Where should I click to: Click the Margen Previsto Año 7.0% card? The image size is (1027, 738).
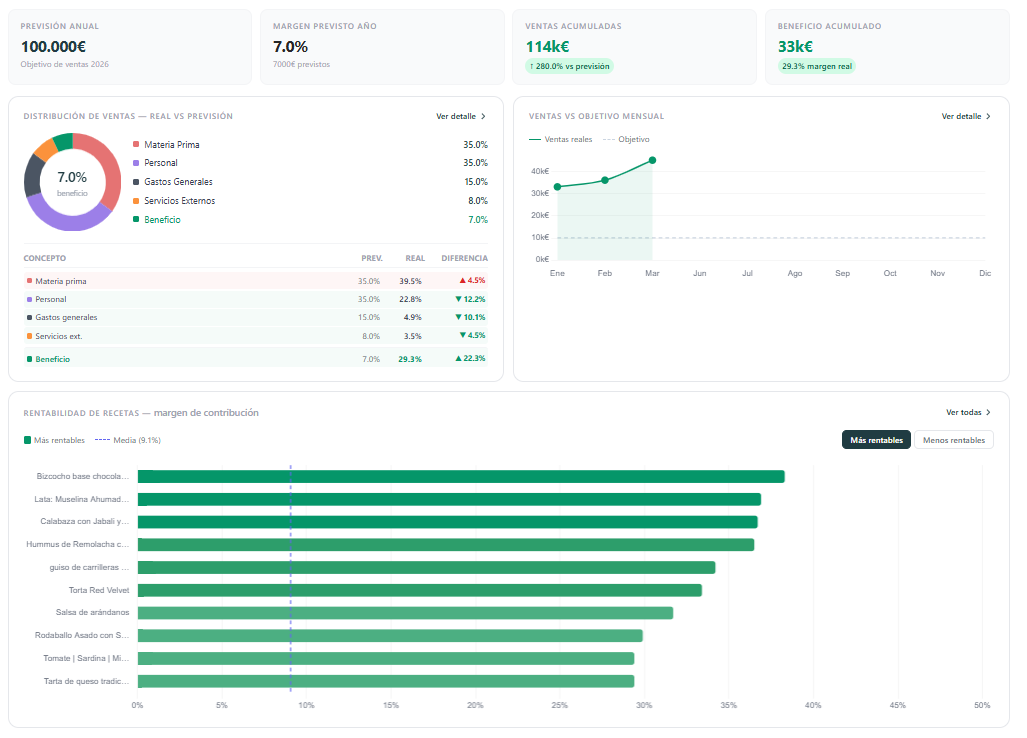click(x=382, y=46)
